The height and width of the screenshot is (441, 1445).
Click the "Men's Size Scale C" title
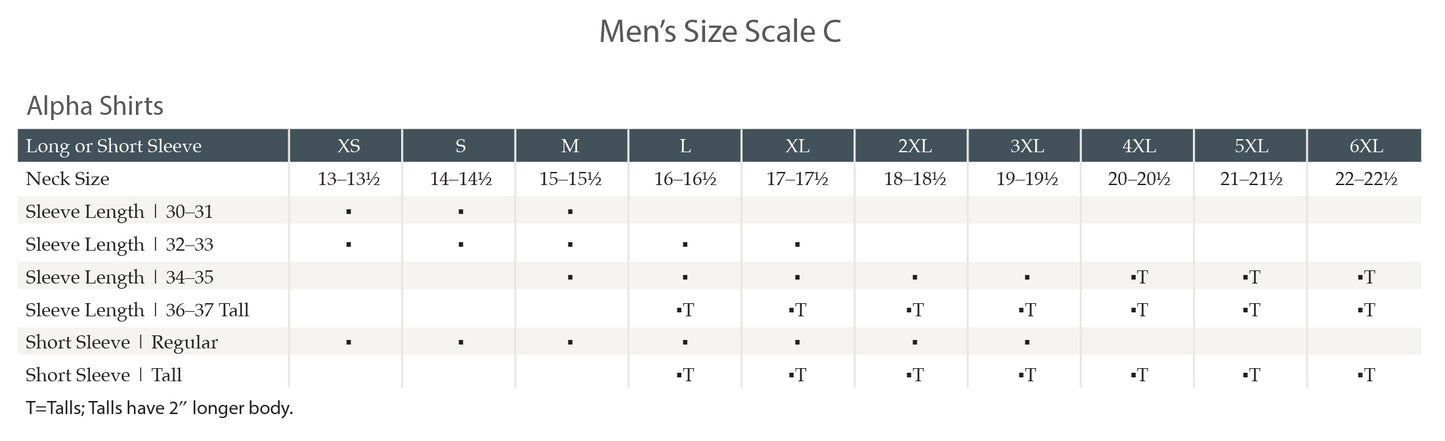coord(720,32)
